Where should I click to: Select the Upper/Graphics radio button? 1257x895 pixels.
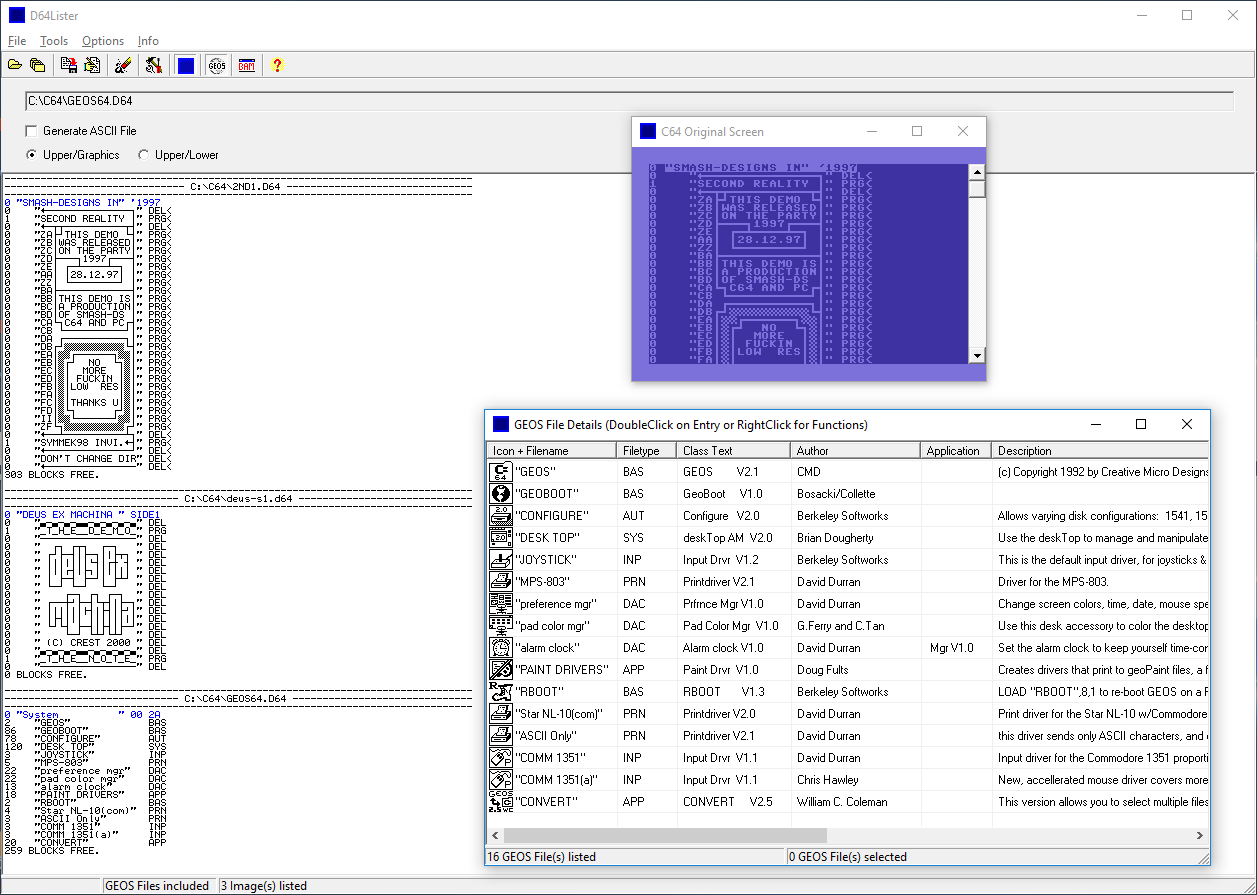pyautogui.click(x=32, y=155)
